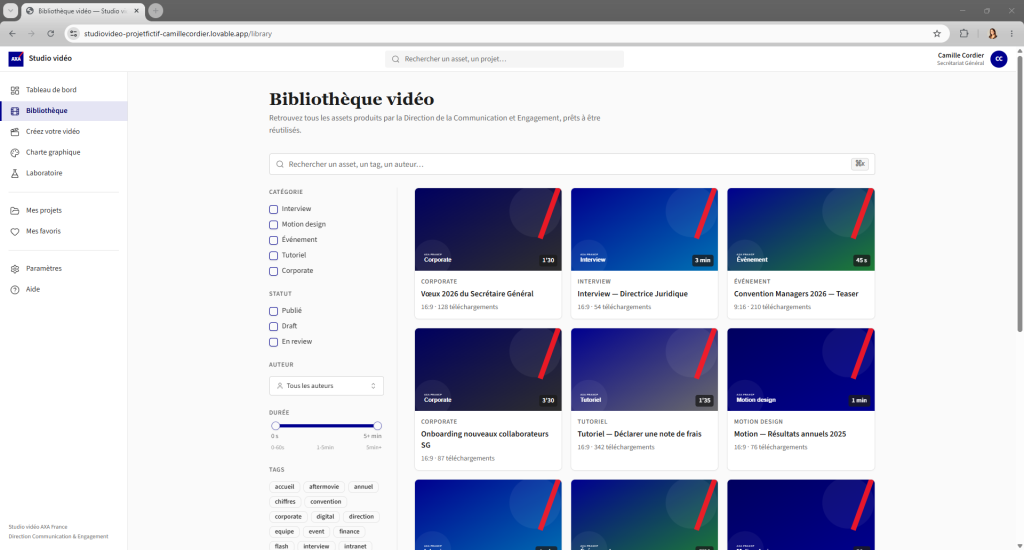Open the Chrome profile avatar

(992, 33)
